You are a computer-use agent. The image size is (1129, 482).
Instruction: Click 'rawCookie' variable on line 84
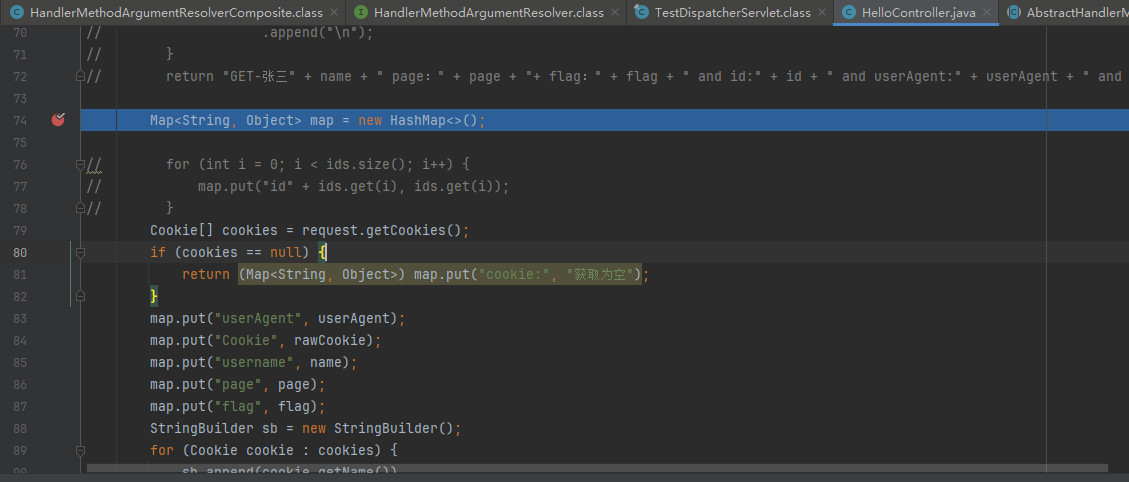(x=334, y=340)
